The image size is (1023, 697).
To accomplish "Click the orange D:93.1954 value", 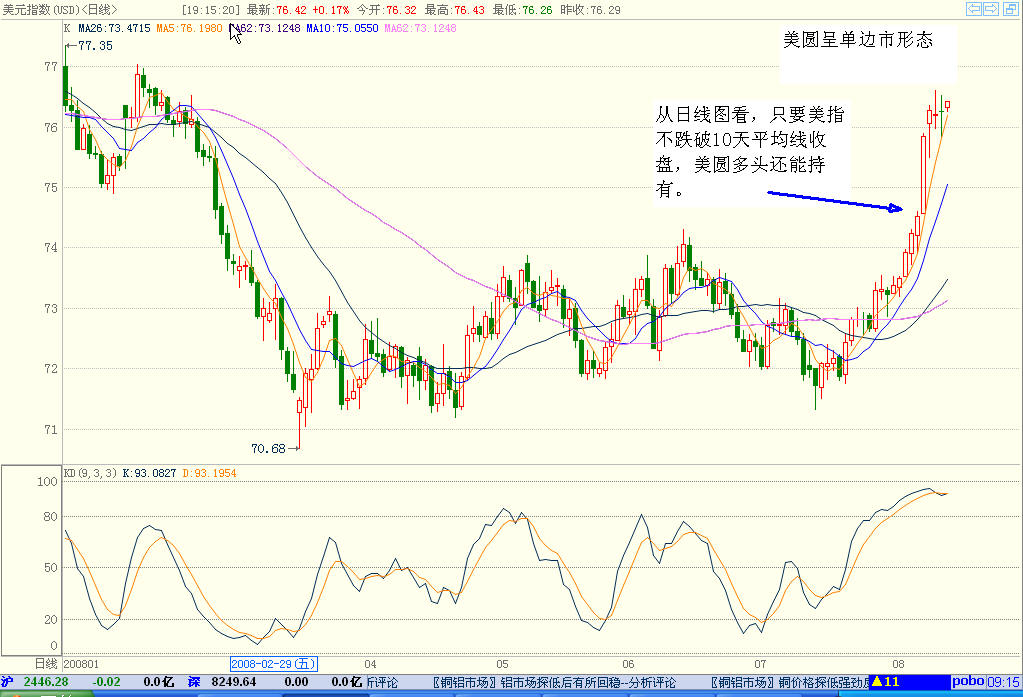I will [x=209, y=473].
